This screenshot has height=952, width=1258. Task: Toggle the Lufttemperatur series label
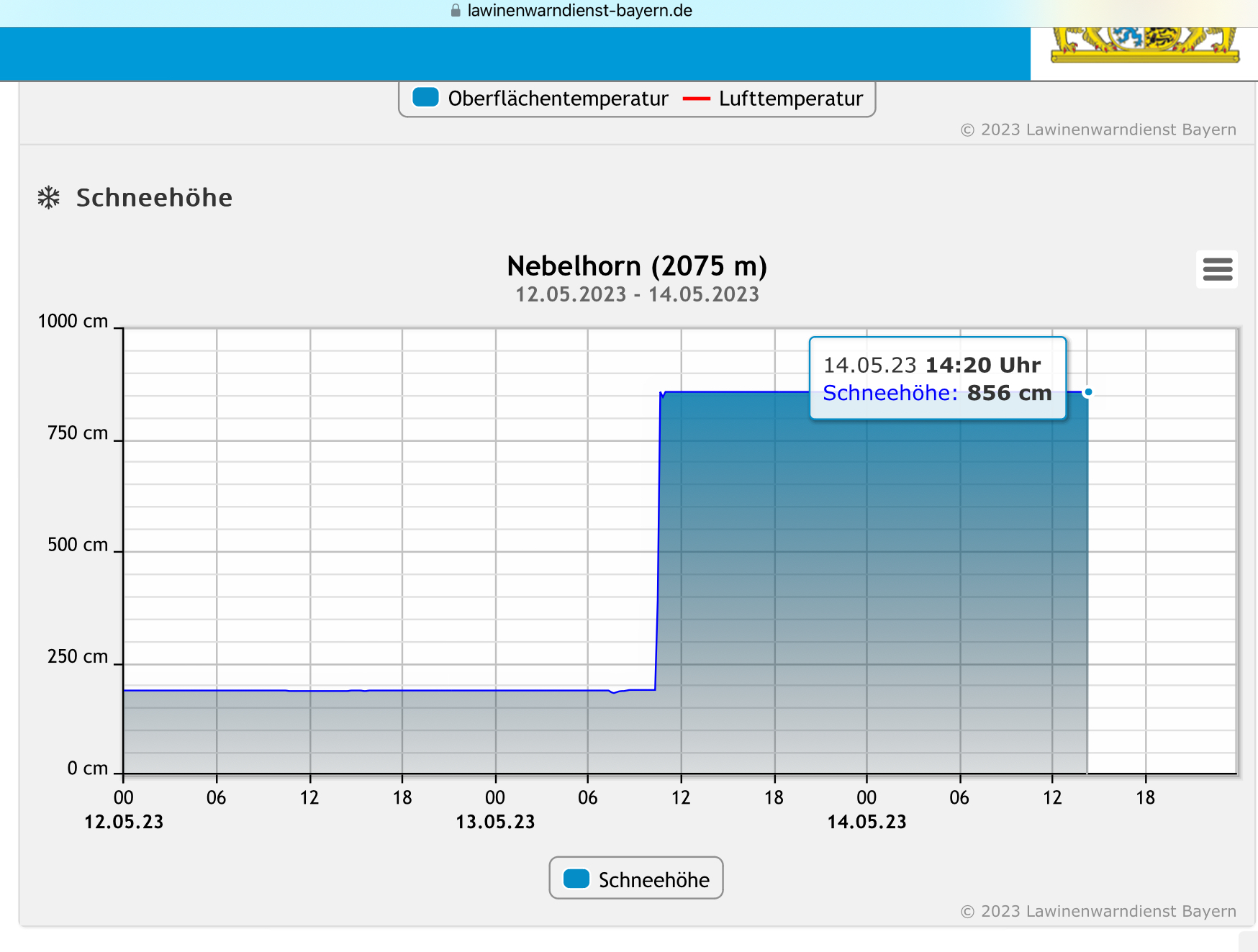point(790,99)
